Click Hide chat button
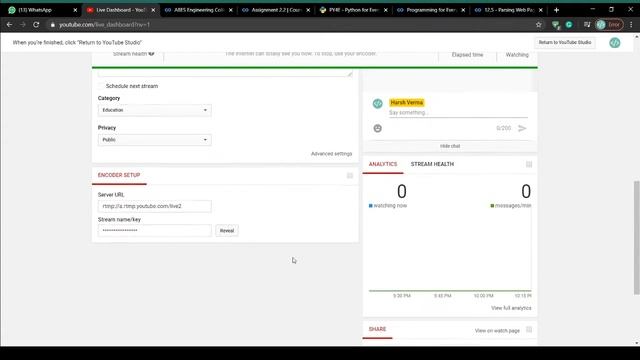 (x=450, y=146)
